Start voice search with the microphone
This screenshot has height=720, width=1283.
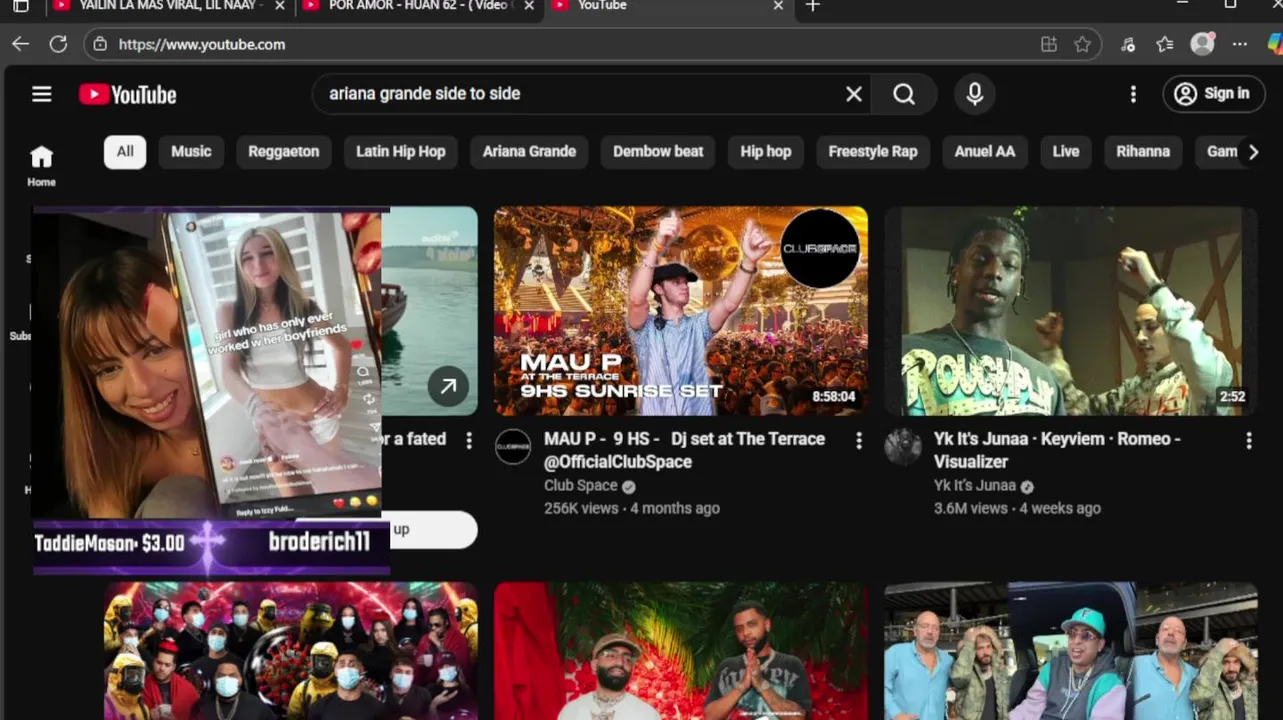coord(975,94)
